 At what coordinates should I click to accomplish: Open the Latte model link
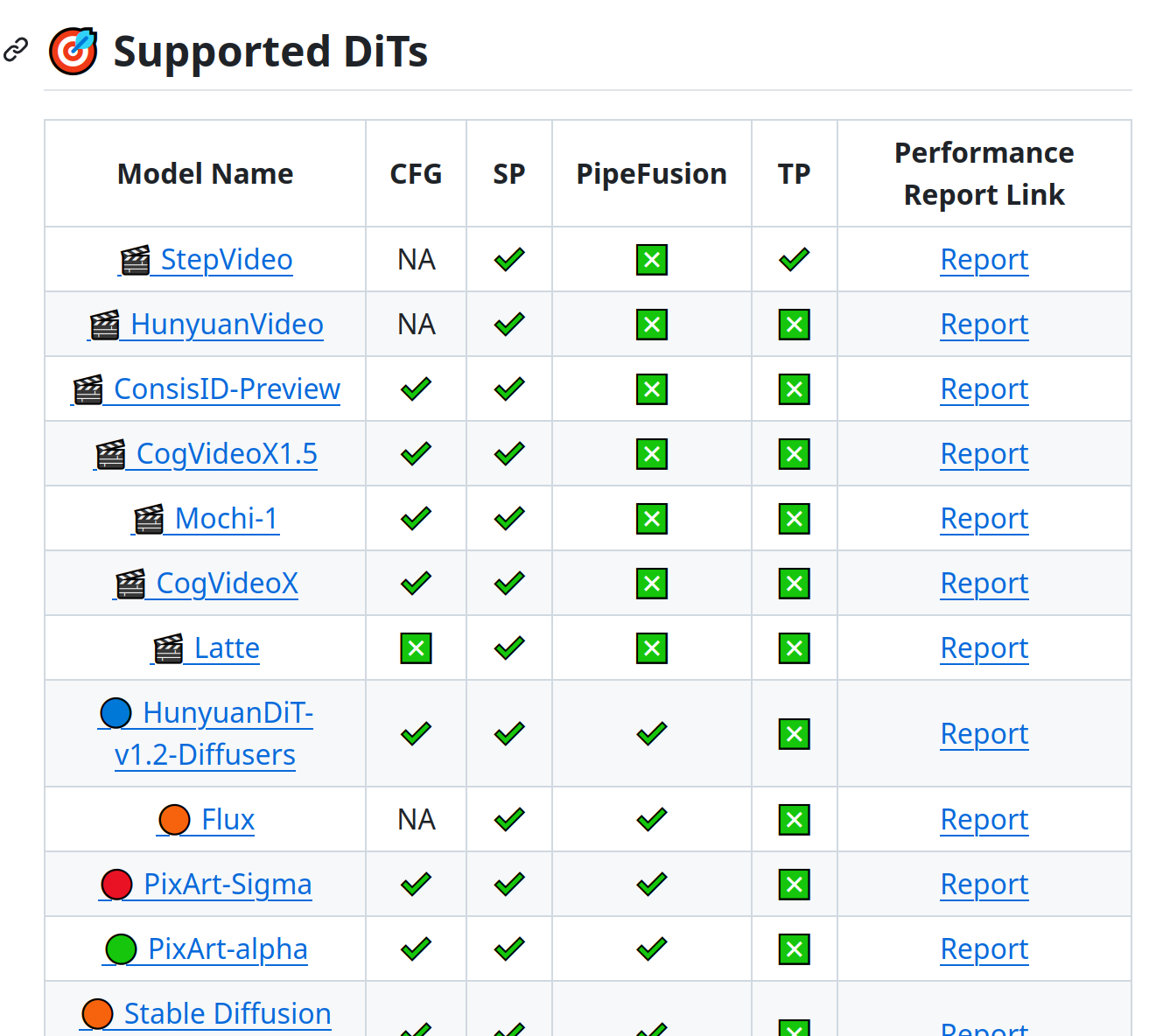pyautogui.click(x=206, y=648)
